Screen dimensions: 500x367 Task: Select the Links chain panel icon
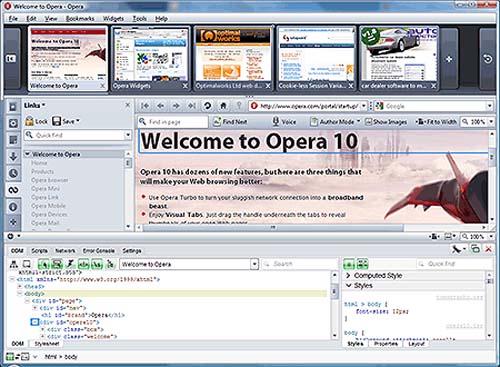click(x=13, y=190)
